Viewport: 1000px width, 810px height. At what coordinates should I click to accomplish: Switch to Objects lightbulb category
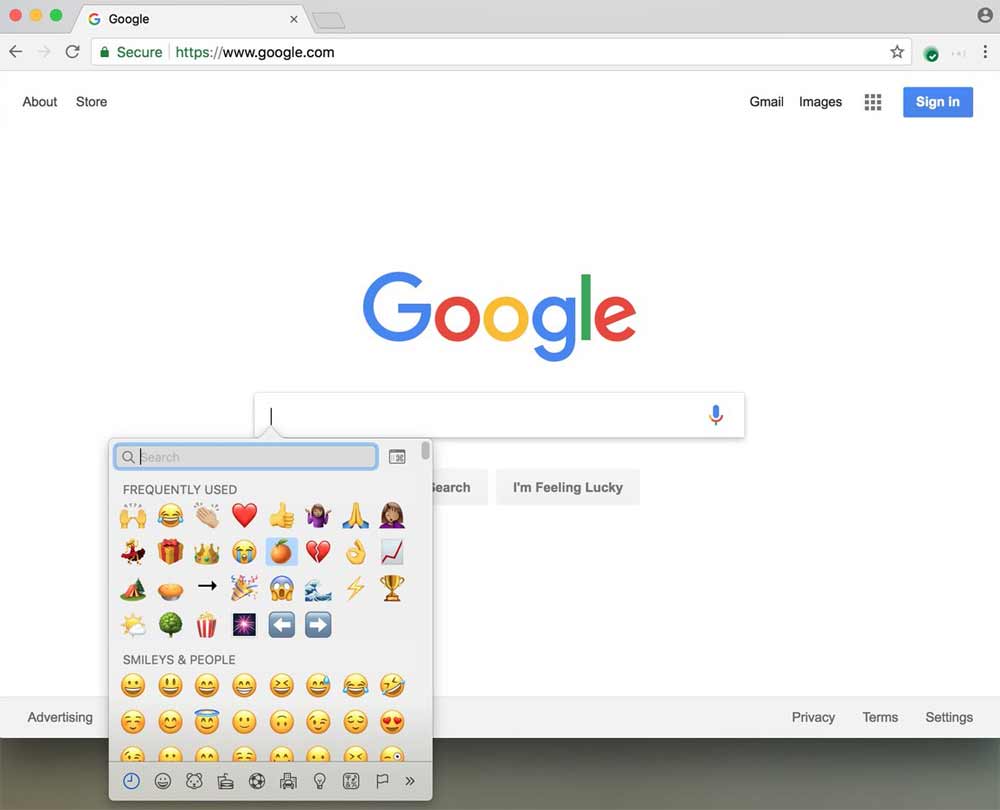pyautogui.click(x=320, y=781)
